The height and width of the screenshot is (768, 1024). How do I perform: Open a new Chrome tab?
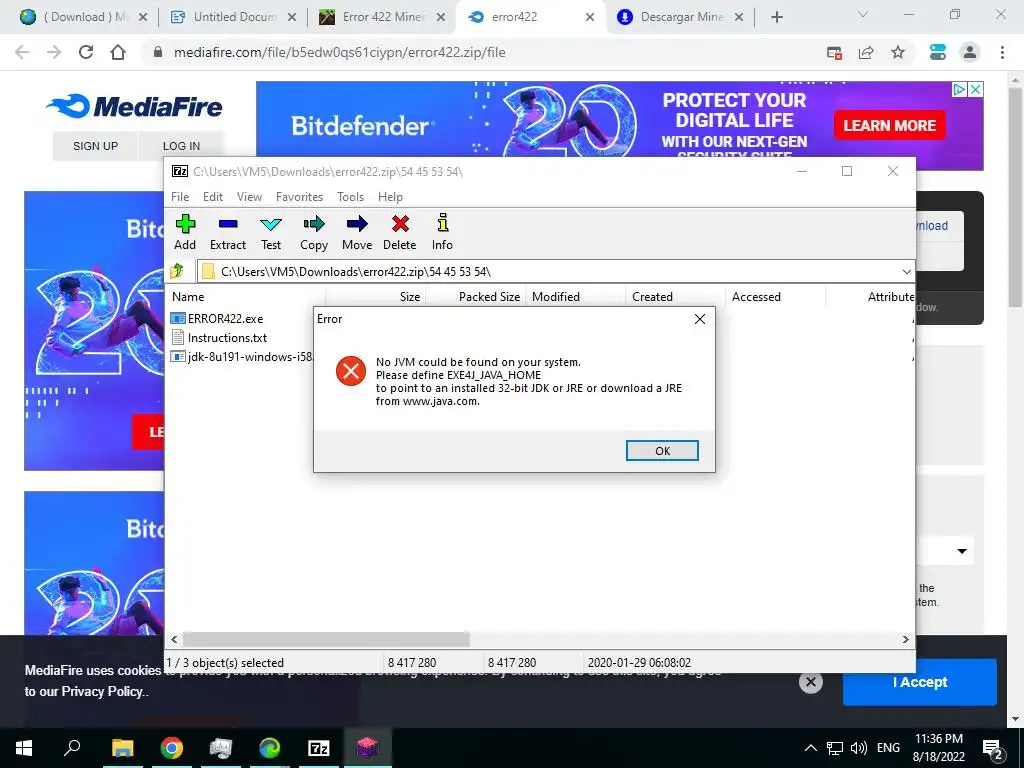coord(776,17)
